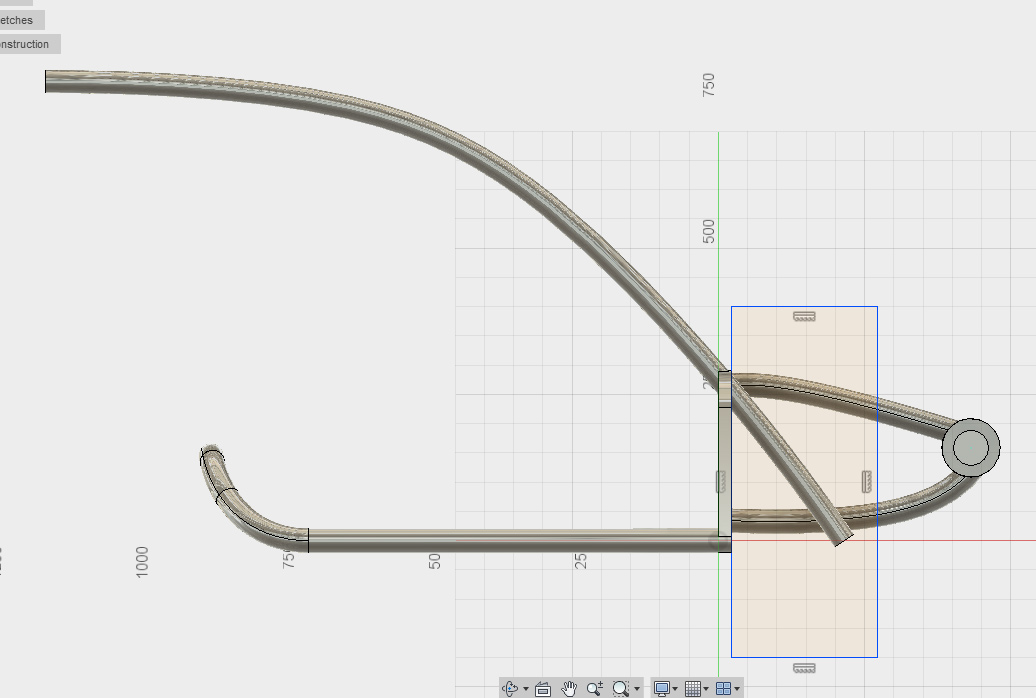The image size is (1036, 698).
Task: Click the top horizontal constraint glyph on rectangle
Action: pos(804,316)
